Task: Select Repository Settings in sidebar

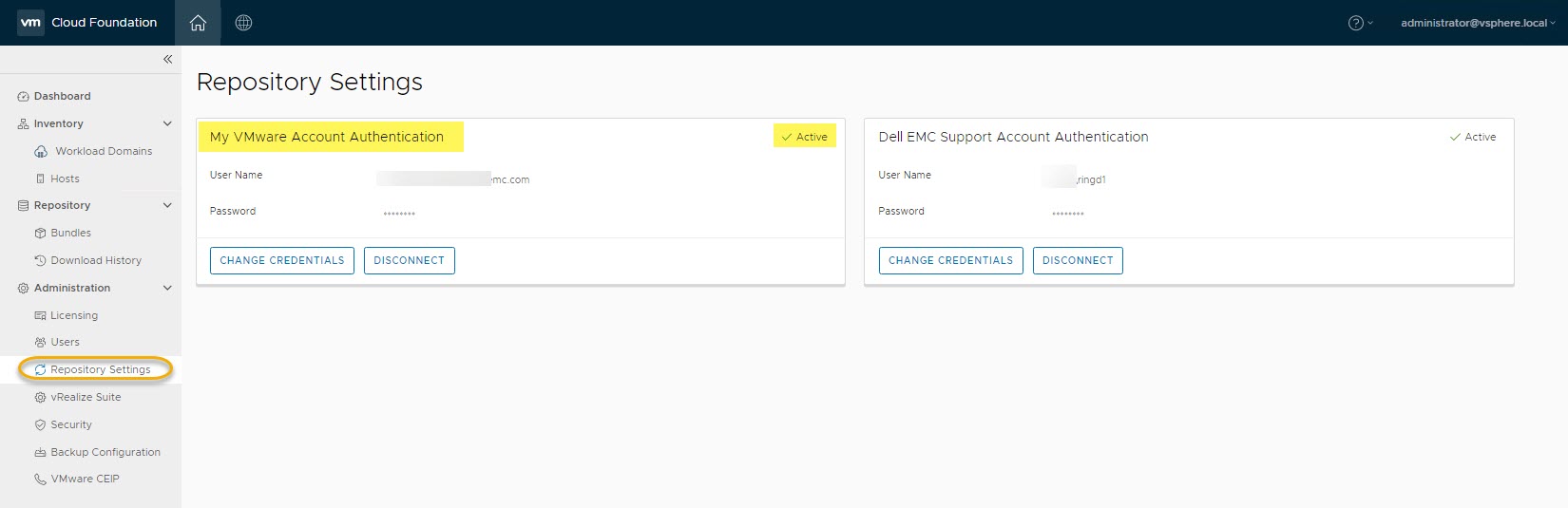Action: [101, 369]
